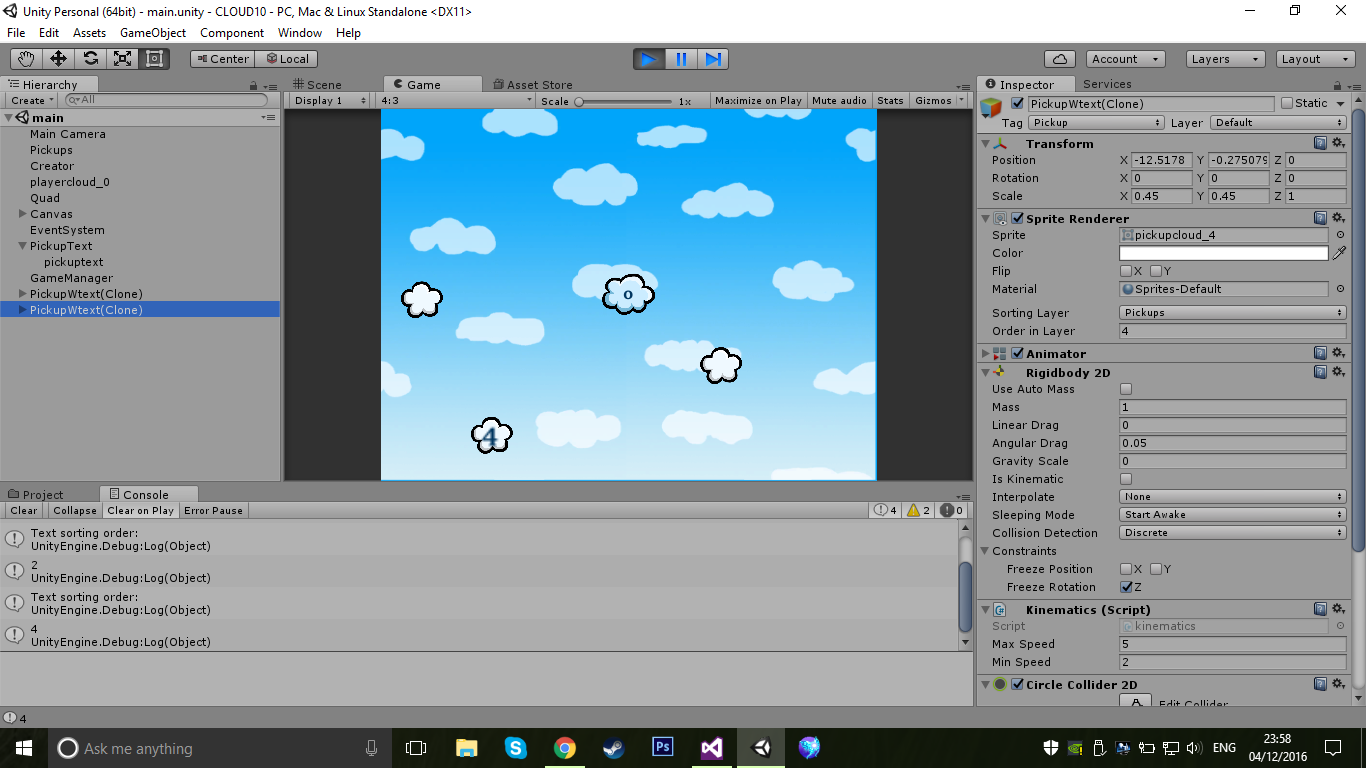The height and width of the screenshot is (768, 1366).
Task: Open Transform component help icon
Action: pyautogui.click(x=1320, y=144)
